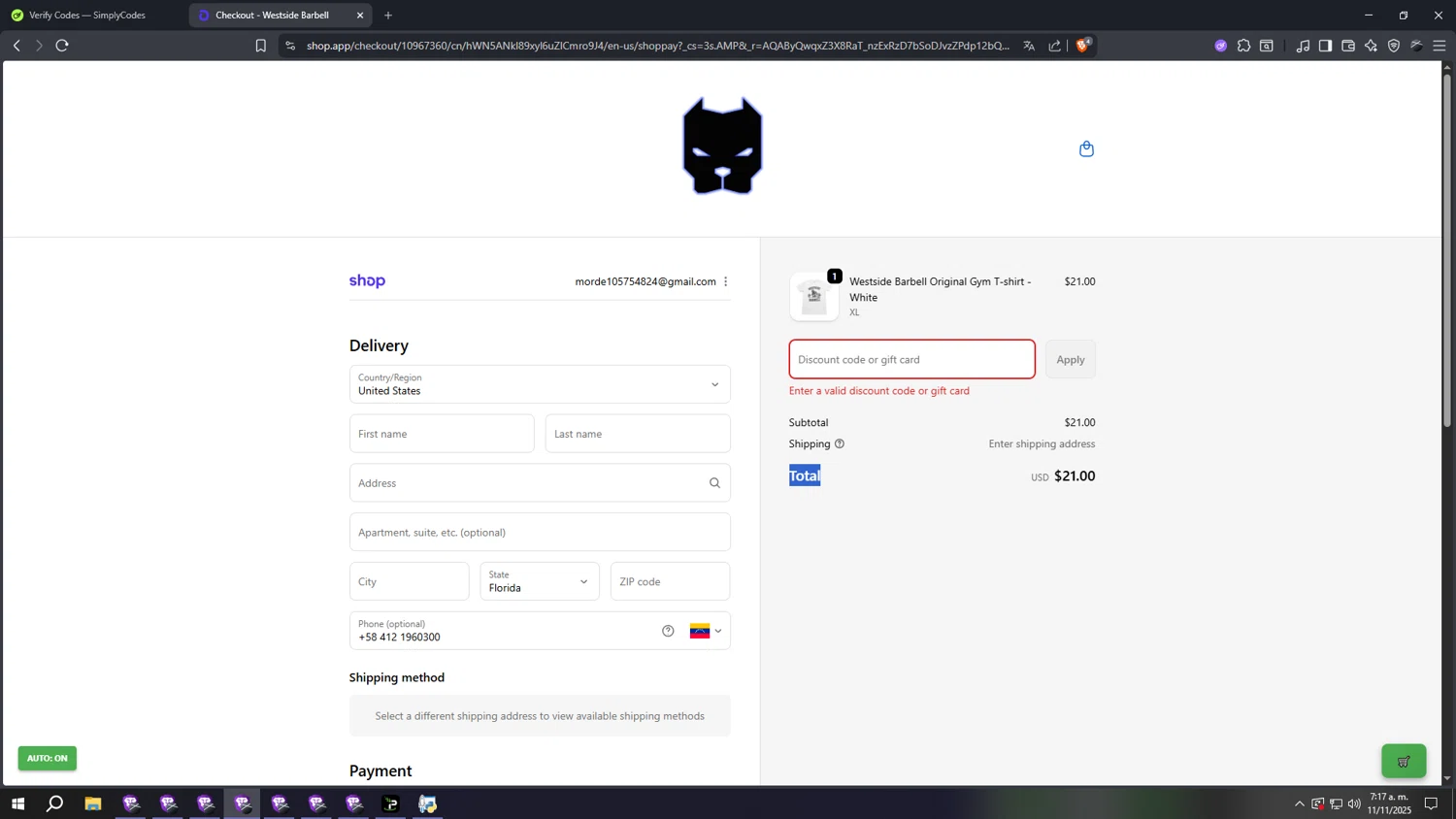Click the Apply discount button
Image resolution: width=1456 pixels, height=819 pixels.
pyautogui.click(x=1071, y=359)
